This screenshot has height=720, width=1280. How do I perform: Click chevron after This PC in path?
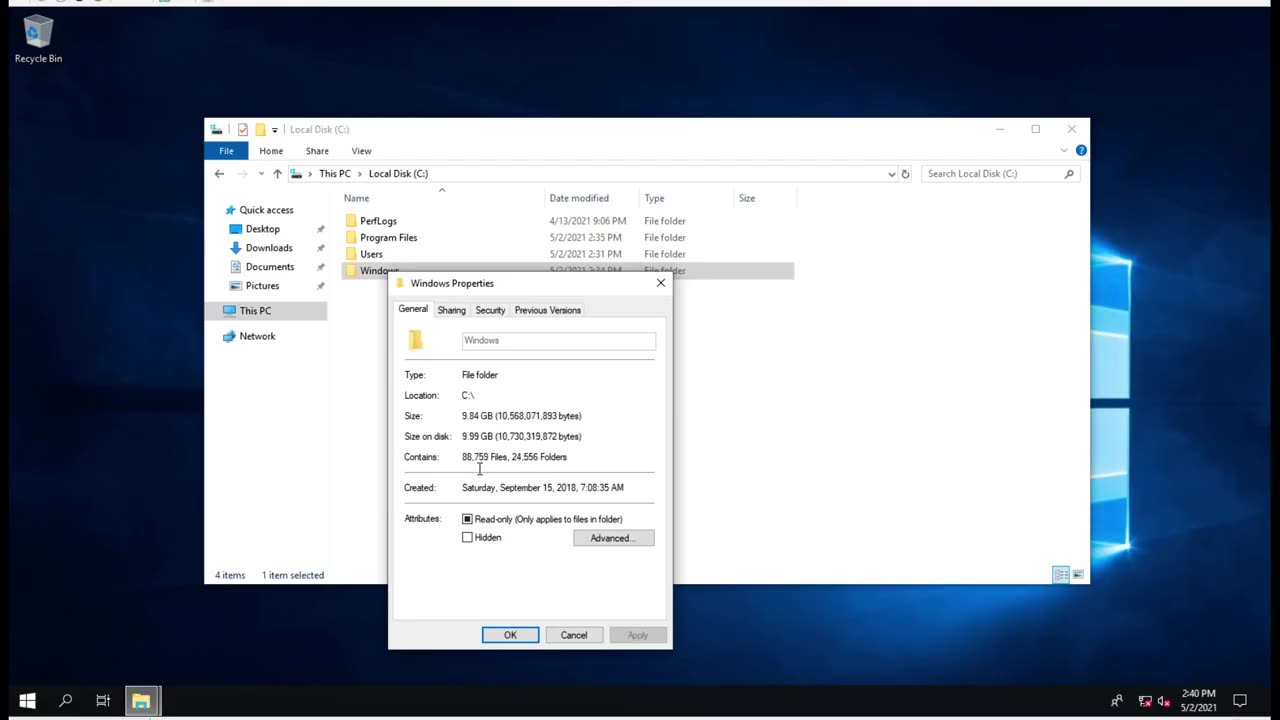click(360, 174)
